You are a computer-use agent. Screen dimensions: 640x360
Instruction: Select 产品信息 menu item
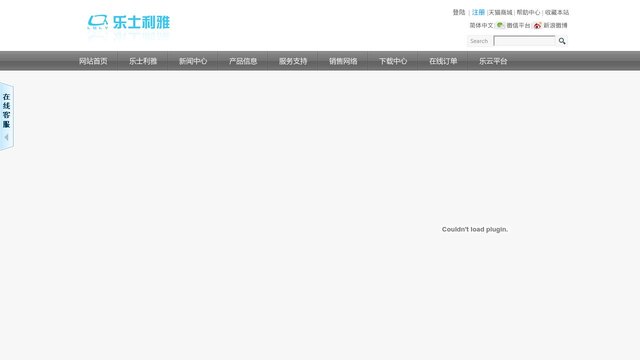click(x=243, y=61)
